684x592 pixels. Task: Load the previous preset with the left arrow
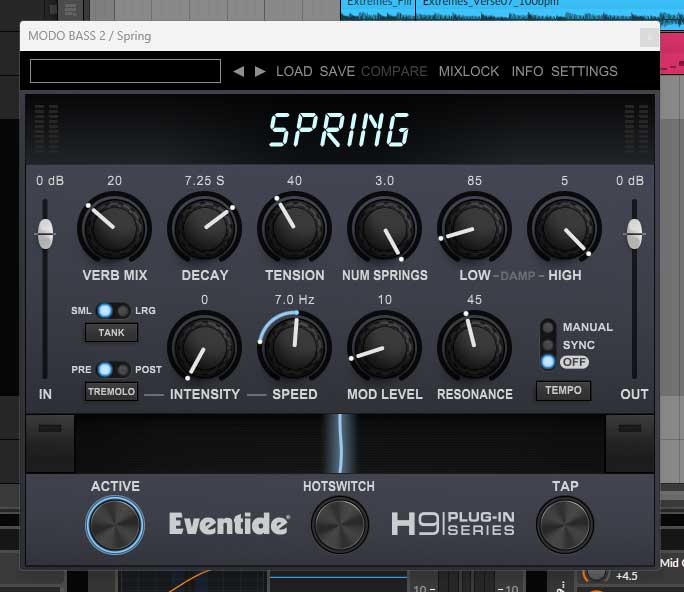point(239,71)
